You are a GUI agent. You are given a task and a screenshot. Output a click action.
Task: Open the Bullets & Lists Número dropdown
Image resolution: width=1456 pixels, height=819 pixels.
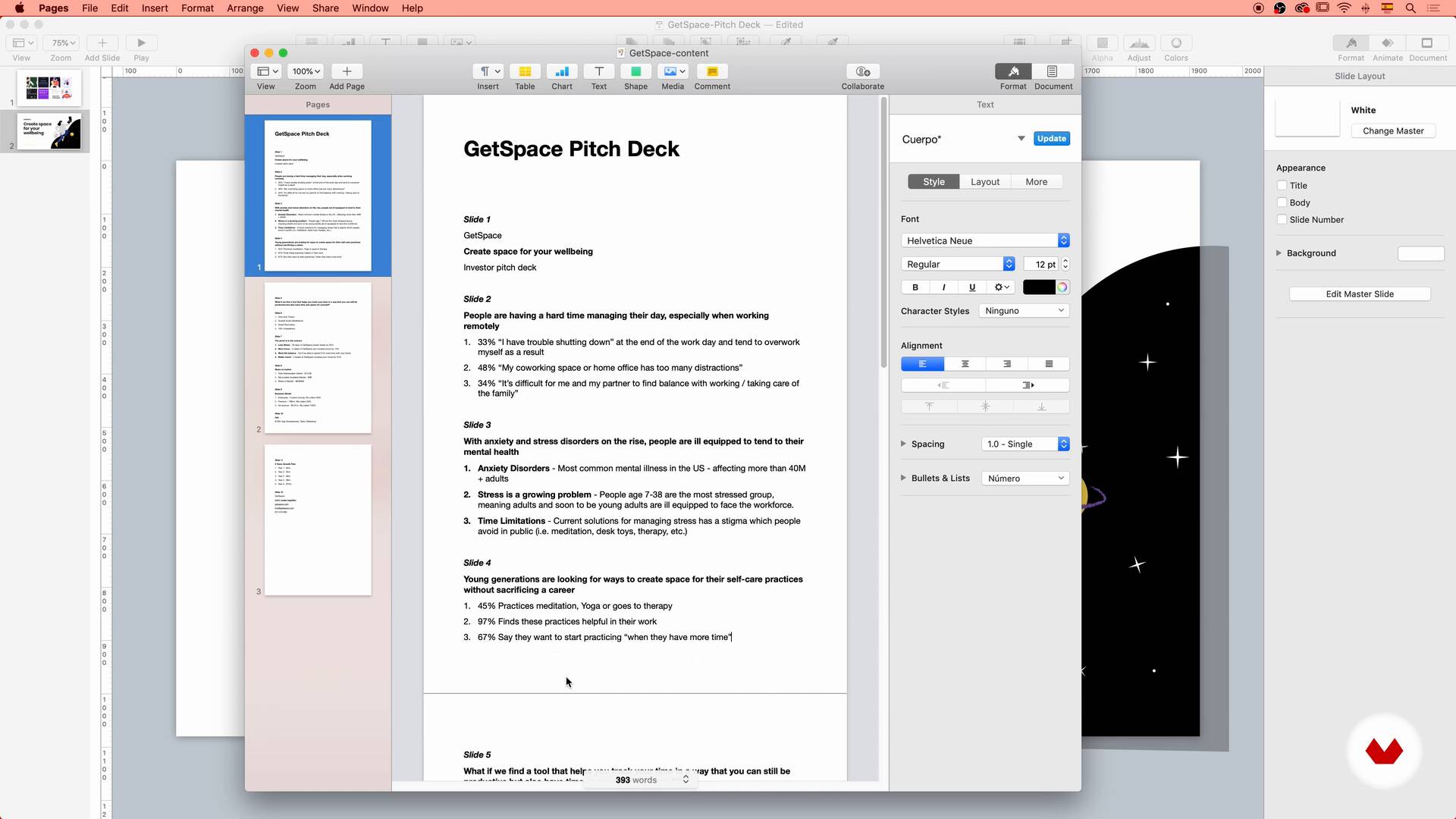tap(1025, 479)
